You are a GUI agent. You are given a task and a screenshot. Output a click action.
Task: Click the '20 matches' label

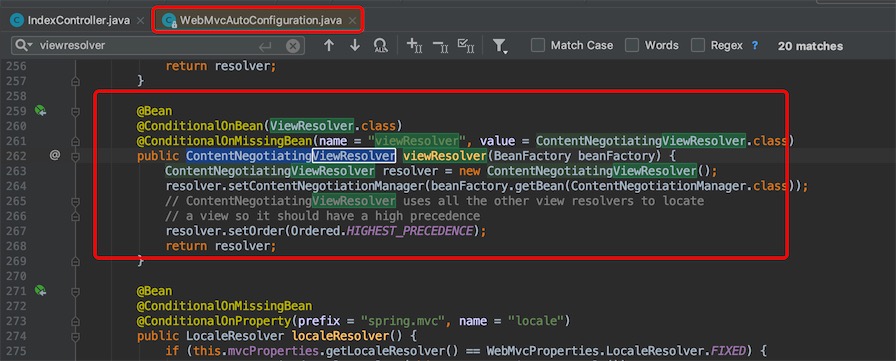pyautogui.click(x=810, y=46)
